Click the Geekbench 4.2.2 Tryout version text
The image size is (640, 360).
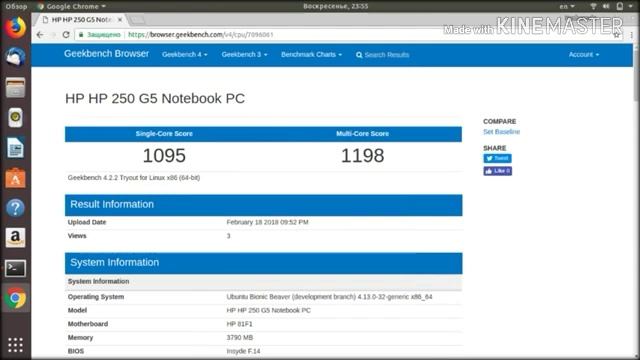coord(134,178)
